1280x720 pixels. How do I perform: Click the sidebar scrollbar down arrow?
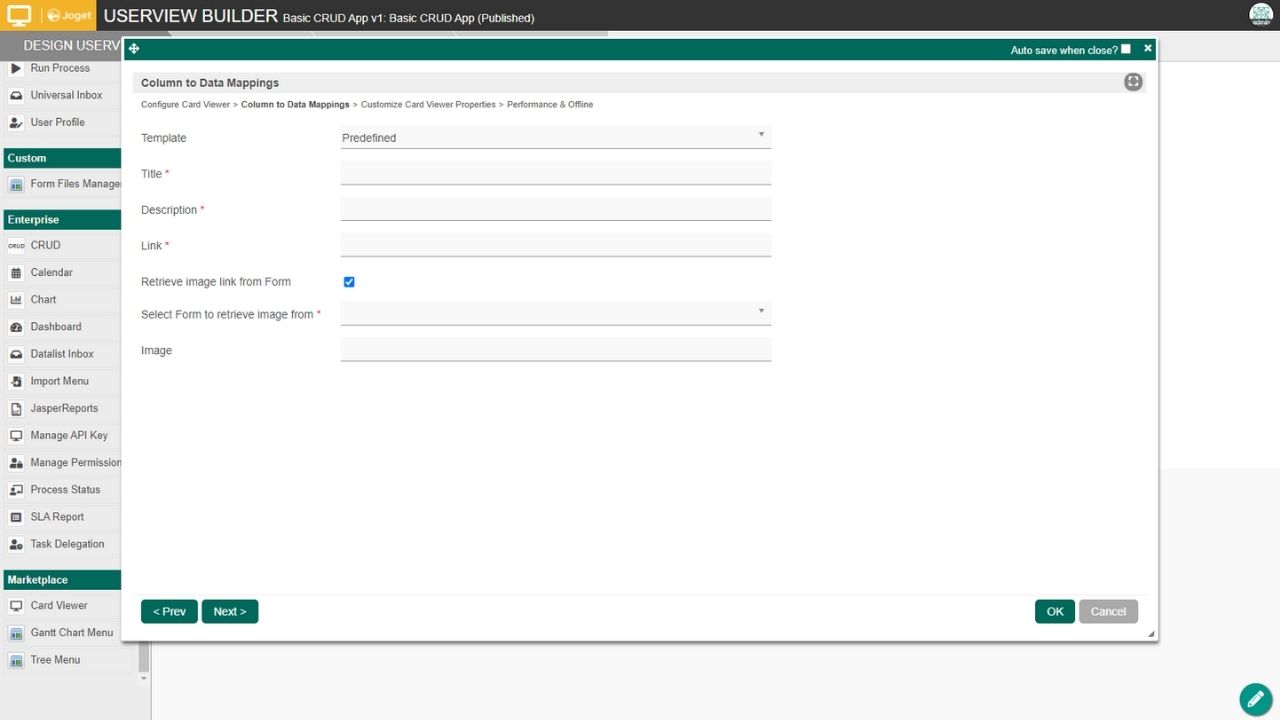pyautogui.click(x=144, y=678)
